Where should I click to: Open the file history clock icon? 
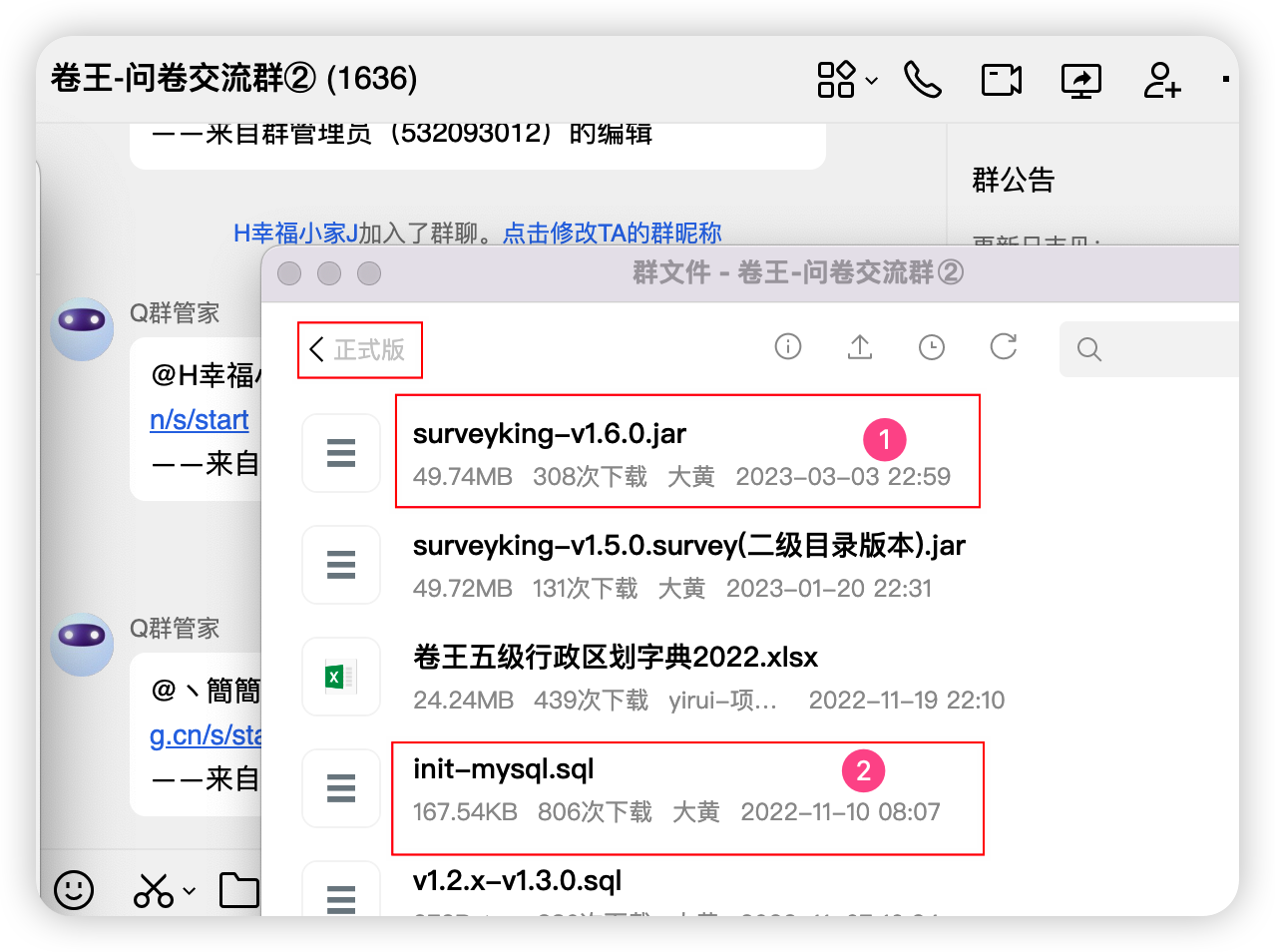point(932,347)
